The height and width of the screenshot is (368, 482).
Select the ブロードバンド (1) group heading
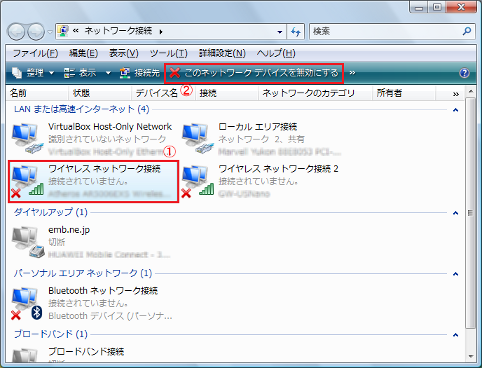51,334
